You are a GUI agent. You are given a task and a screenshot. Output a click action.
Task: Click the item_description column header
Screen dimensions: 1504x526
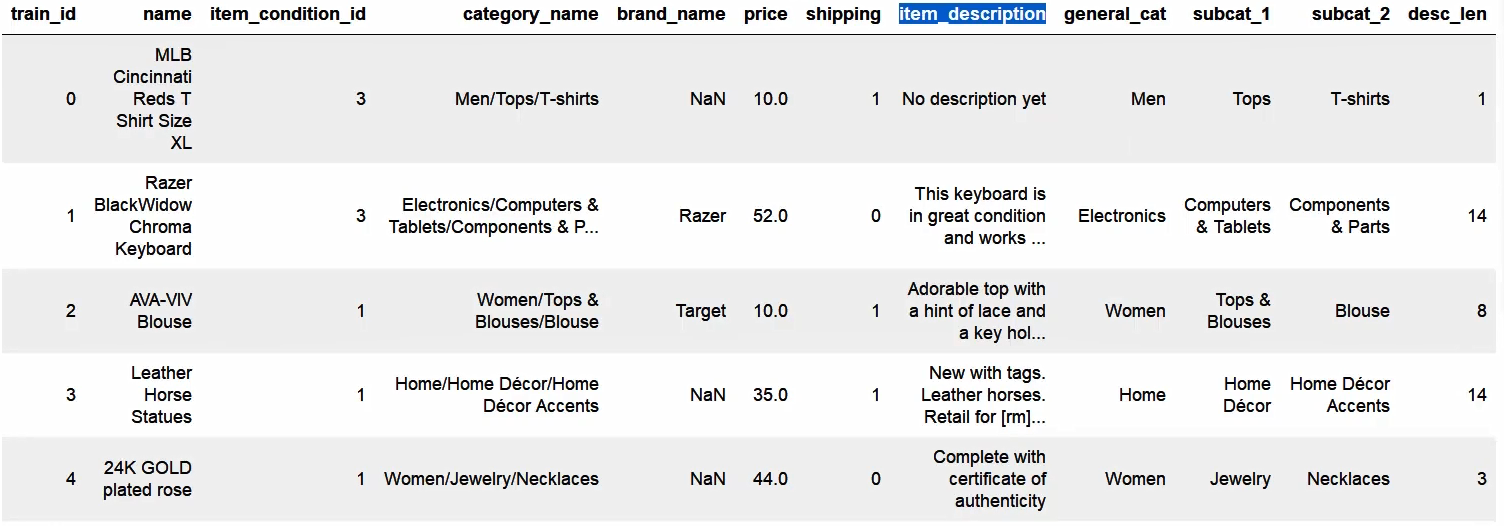pyautogui.click(x=972, y=14)
